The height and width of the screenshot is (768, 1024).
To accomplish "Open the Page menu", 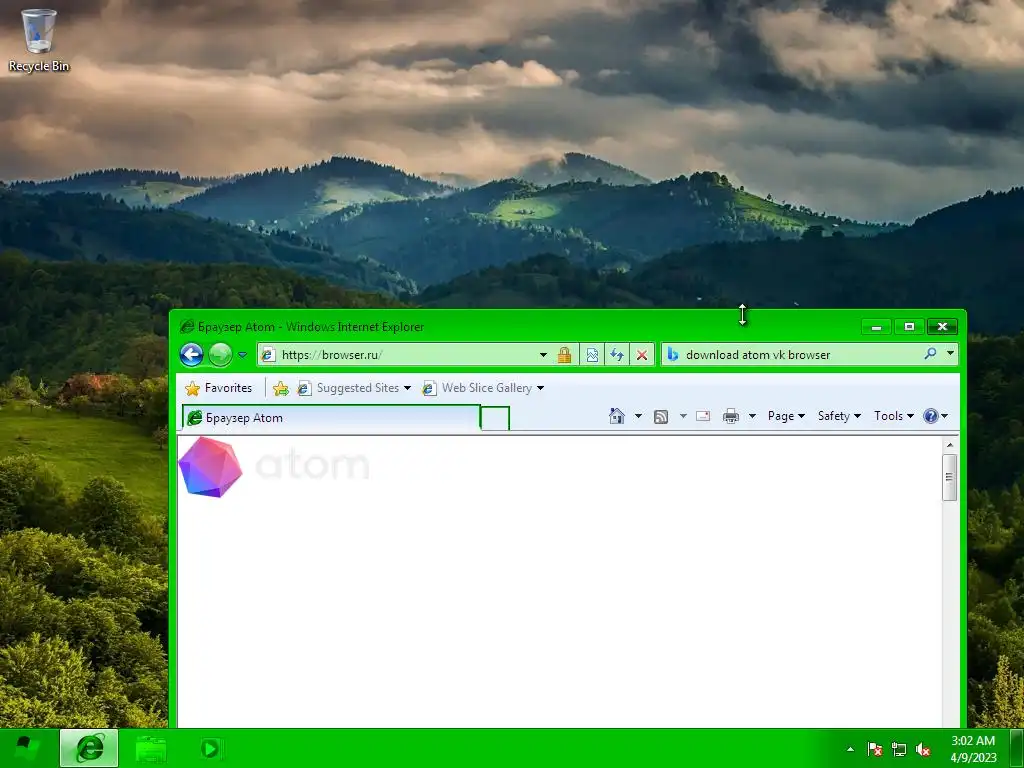I will (786, 416).
